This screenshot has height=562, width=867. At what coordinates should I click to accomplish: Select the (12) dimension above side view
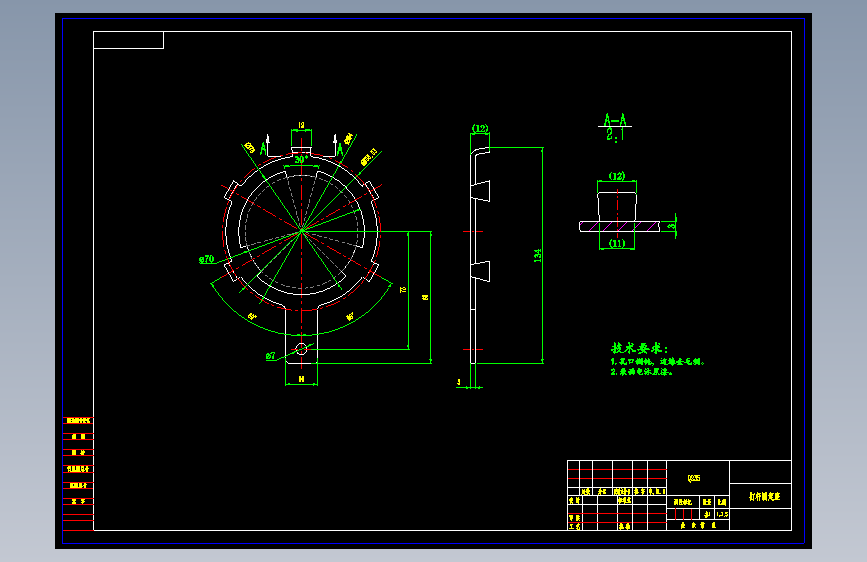(480, 128)
